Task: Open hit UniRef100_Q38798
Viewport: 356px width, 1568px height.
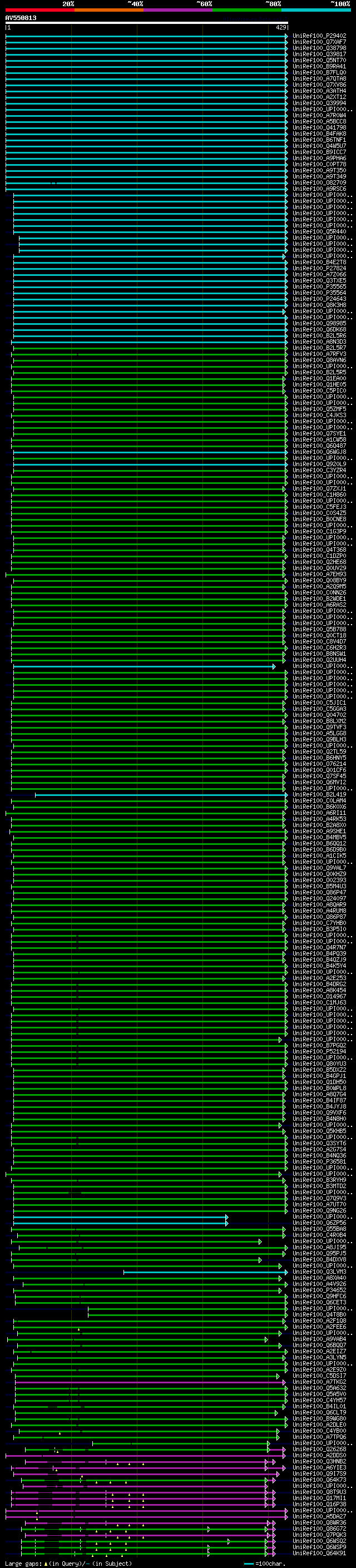Action: [319, 48]
